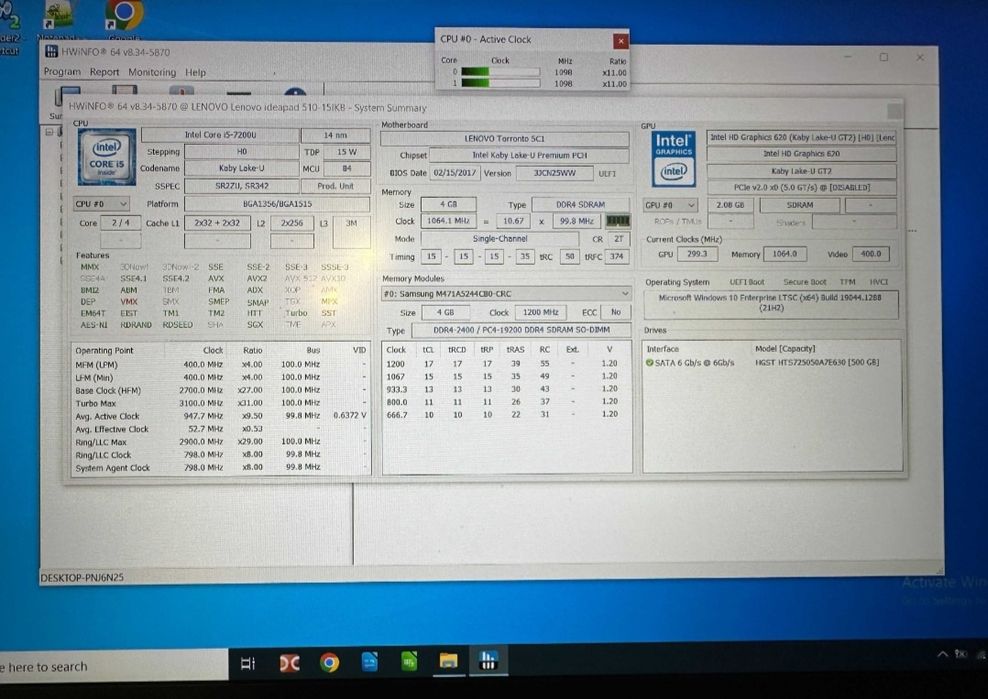
Task: Click the GPU clock 299.3 field
Action: point(697,254)
